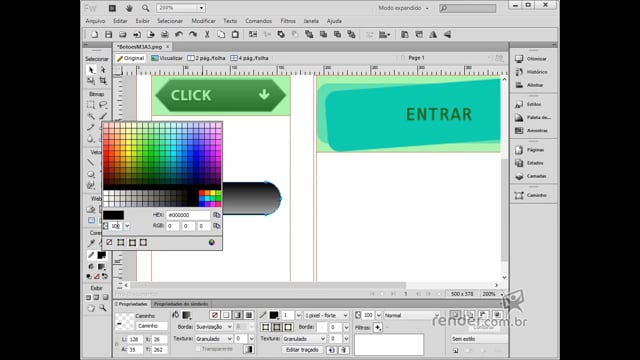Select the Marquee tool in the Bitmap section
This screenshot has height=360, width=640.
(91, 104)
